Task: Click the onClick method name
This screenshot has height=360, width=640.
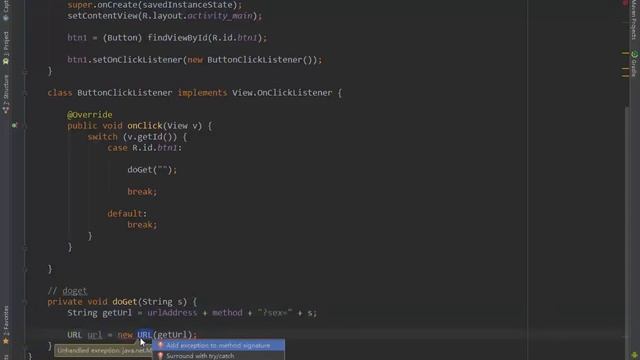Action: pyautogui.click(x=145, y=126)
